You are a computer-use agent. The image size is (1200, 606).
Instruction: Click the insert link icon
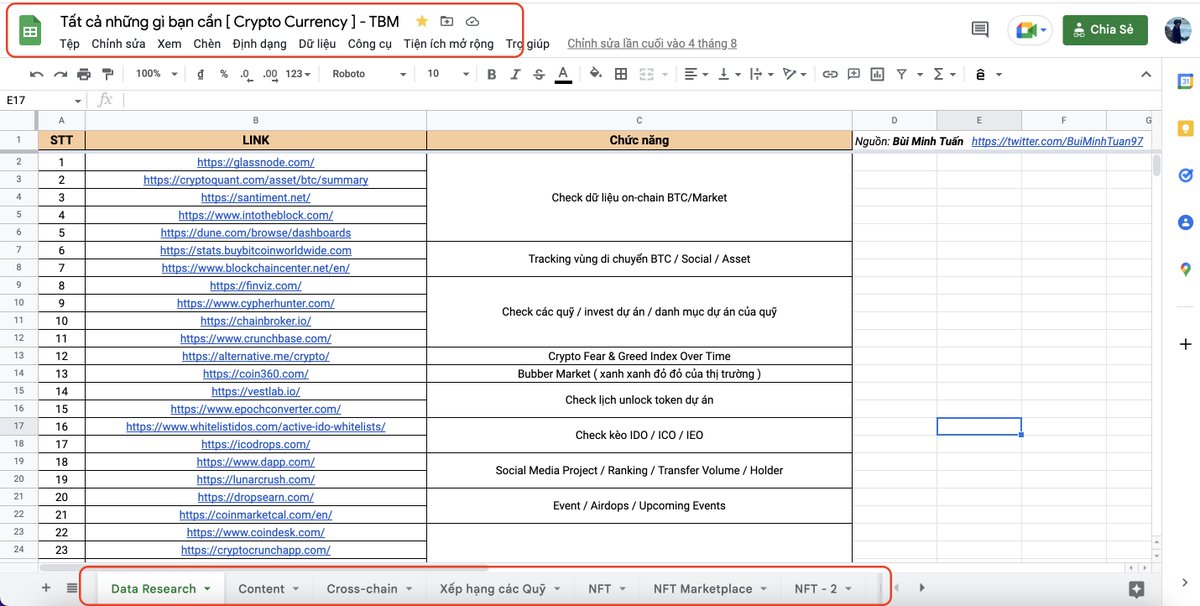pyautogui.click(x=830, y=74)
